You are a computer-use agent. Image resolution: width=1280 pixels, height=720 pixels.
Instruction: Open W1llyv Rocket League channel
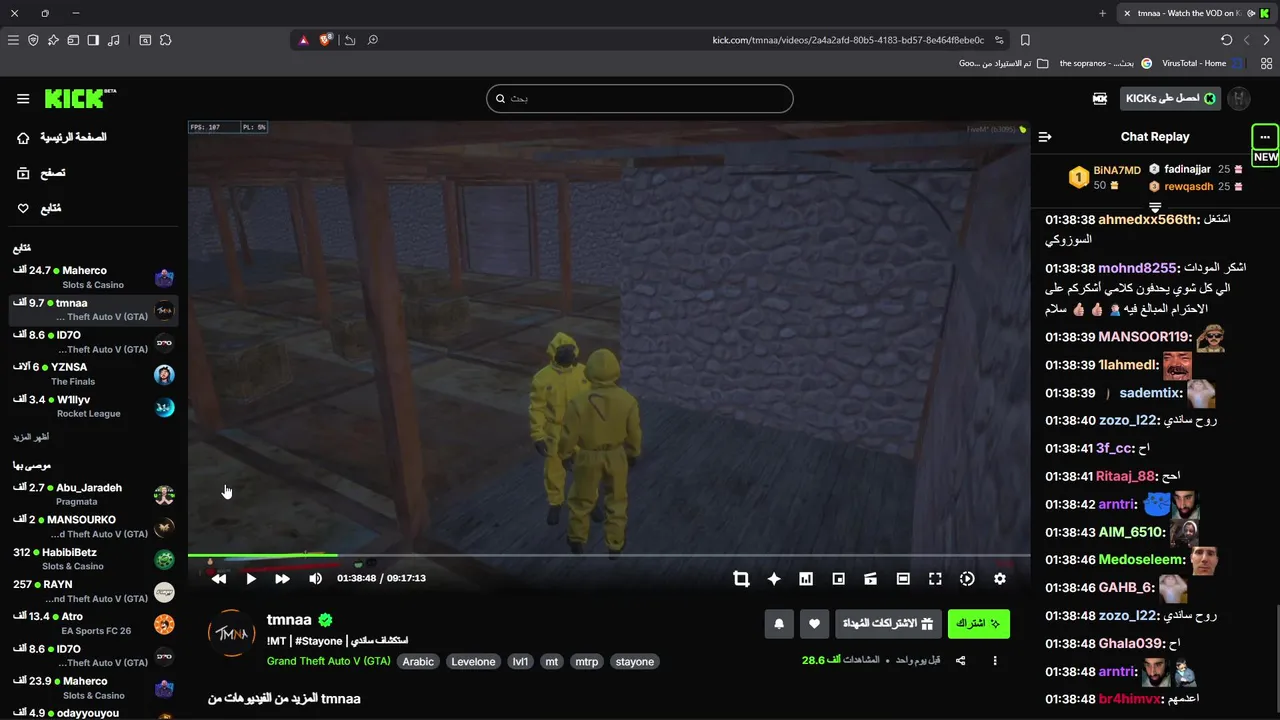click(x=94, y=406)
